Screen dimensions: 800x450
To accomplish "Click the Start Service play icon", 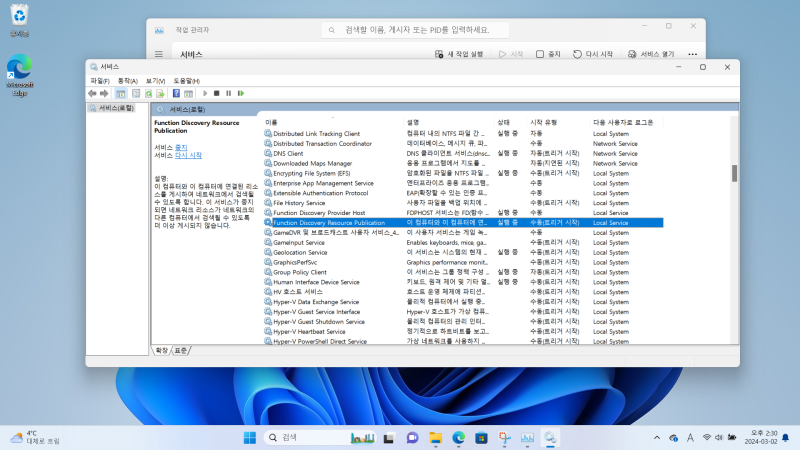I will point(205,93).
